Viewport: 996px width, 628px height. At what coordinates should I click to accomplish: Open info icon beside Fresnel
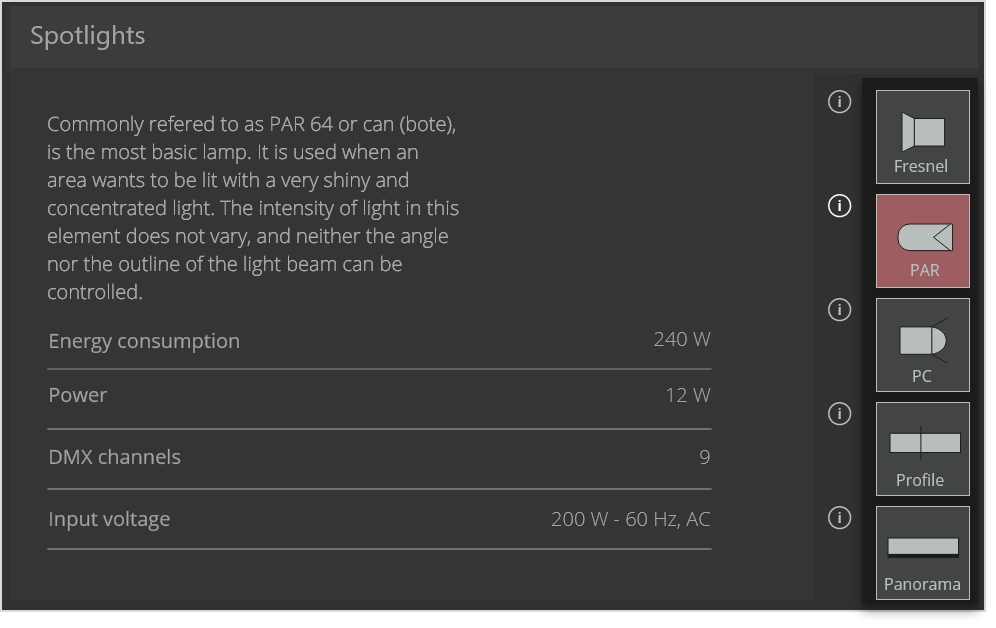click(x=840, y=102)
